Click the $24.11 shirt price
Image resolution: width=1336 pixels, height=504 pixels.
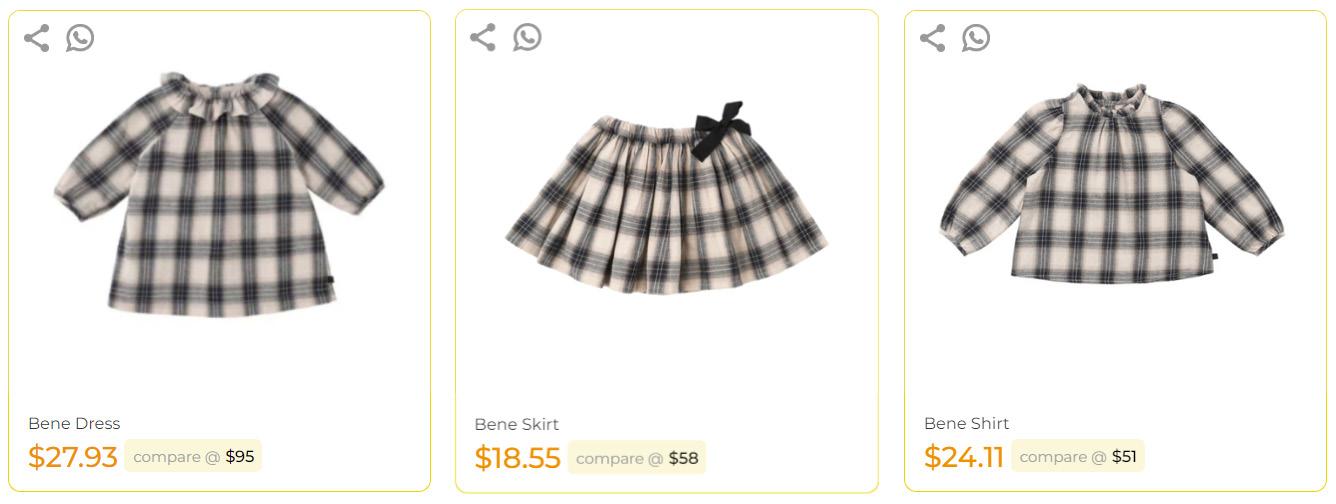pos(963,457)
